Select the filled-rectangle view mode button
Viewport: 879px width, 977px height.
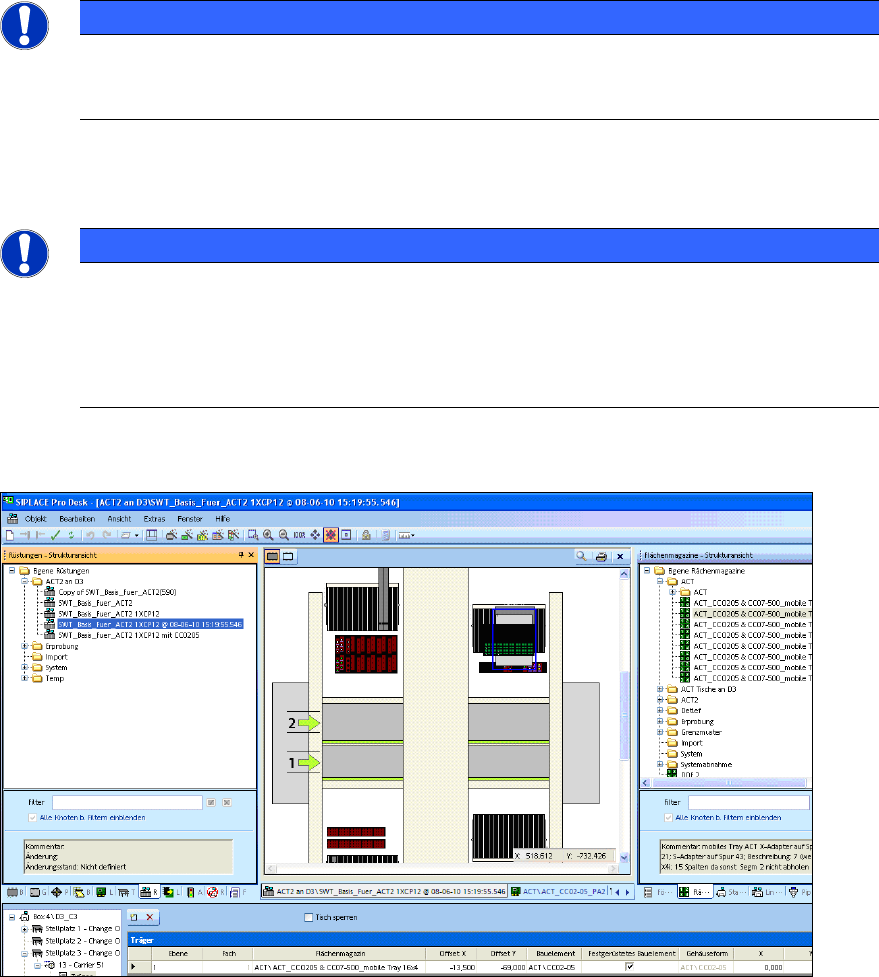tap(273, 556)
